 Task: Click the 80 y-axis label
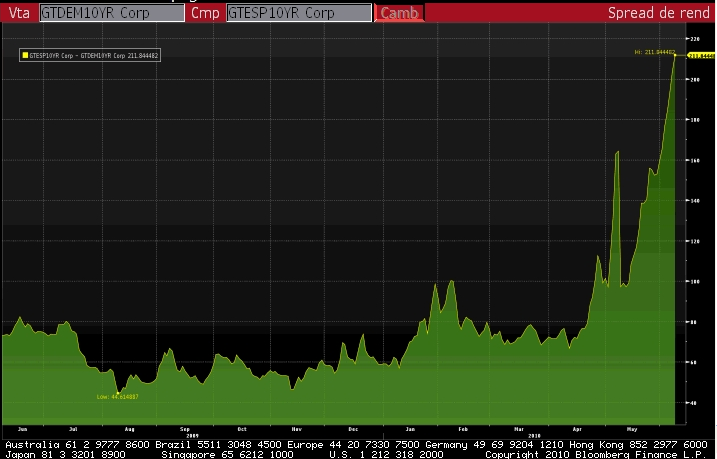click(x=694, y=322)
